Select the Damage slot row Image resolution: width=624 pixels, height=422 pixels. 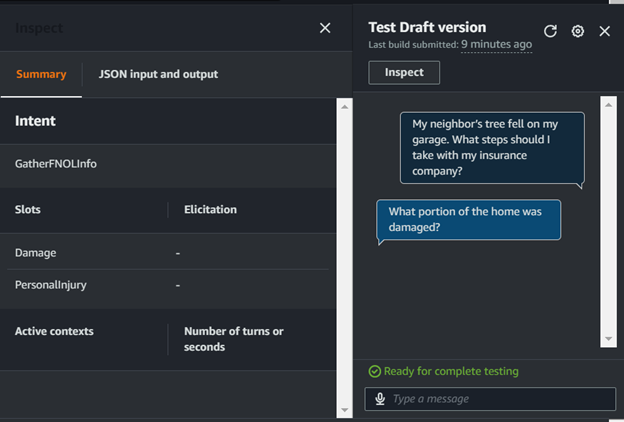point(168,253)
